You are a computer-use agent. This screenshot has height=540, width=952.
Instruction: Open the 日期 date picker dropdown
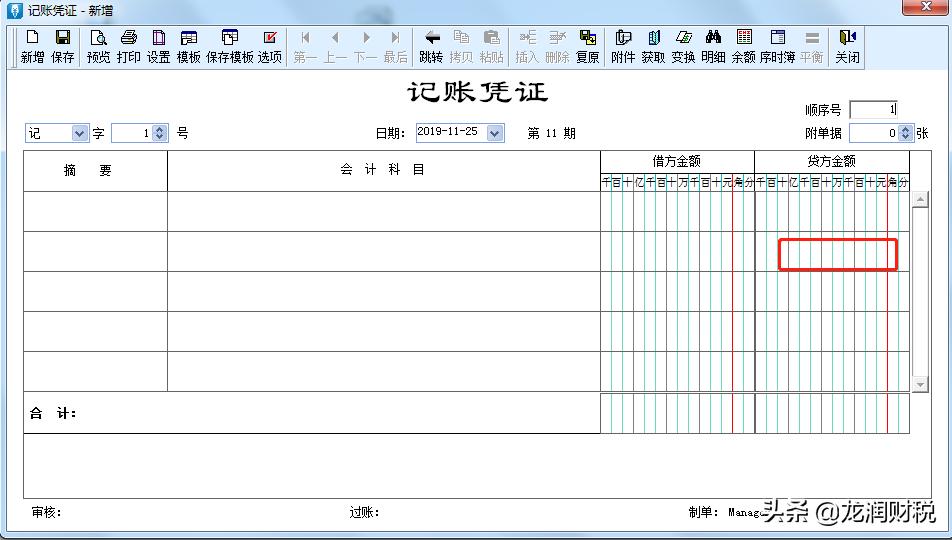pyautogui.click(x=495, y=133)
